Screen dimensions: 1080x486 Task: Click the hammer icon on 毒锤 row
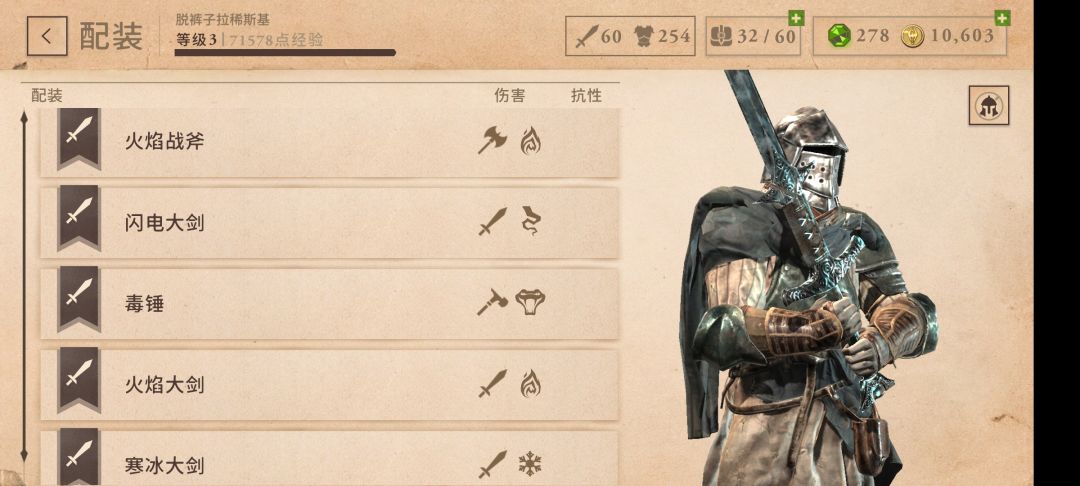(492, 302)
